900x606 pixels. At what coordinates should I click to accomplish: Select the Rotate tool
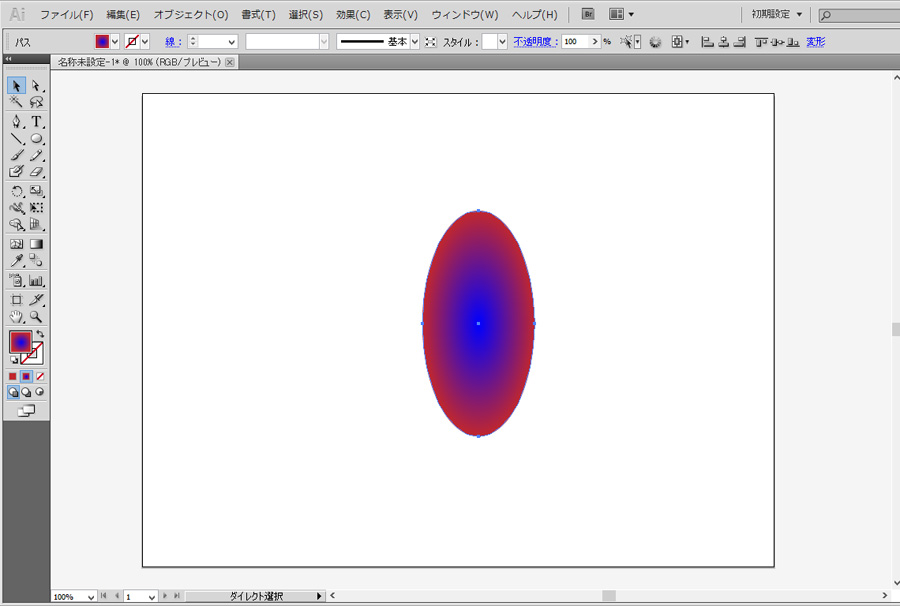click(16, 191)
